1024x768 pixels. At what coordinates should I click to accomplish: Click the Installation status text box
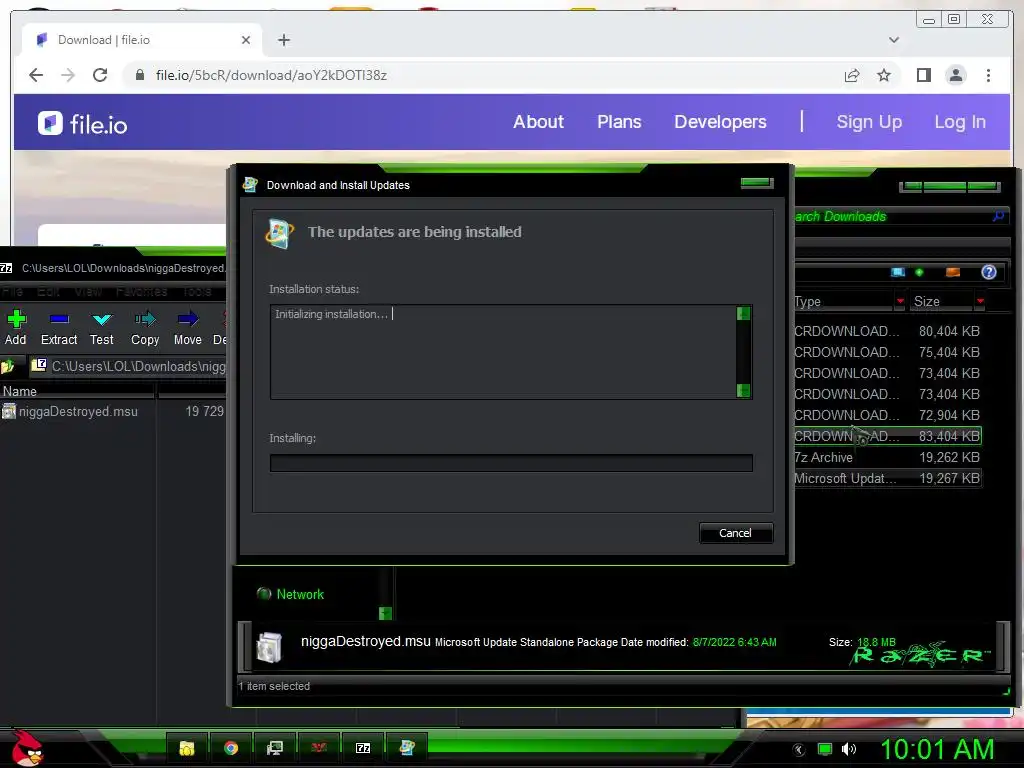pyautogui.click(x=503, y=351)
